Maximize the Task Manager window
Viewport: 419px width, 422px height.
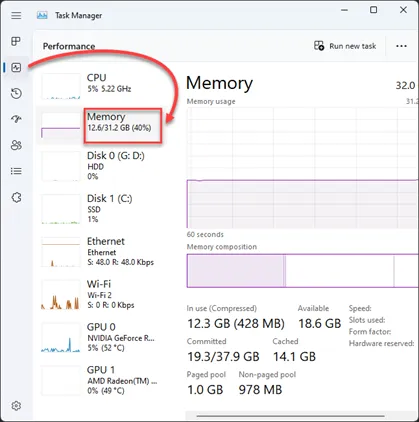(374, 10)
